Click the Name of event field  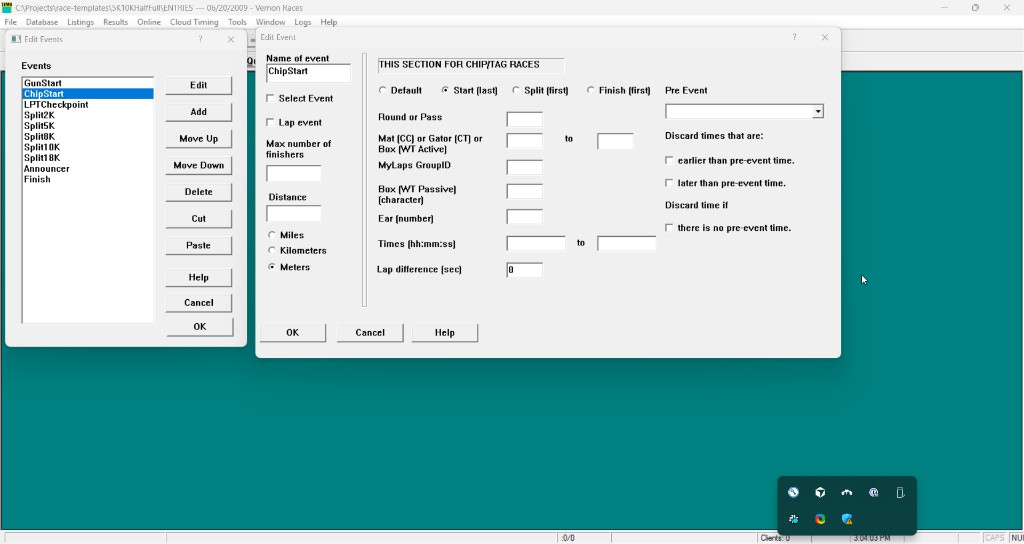point(308,72)
